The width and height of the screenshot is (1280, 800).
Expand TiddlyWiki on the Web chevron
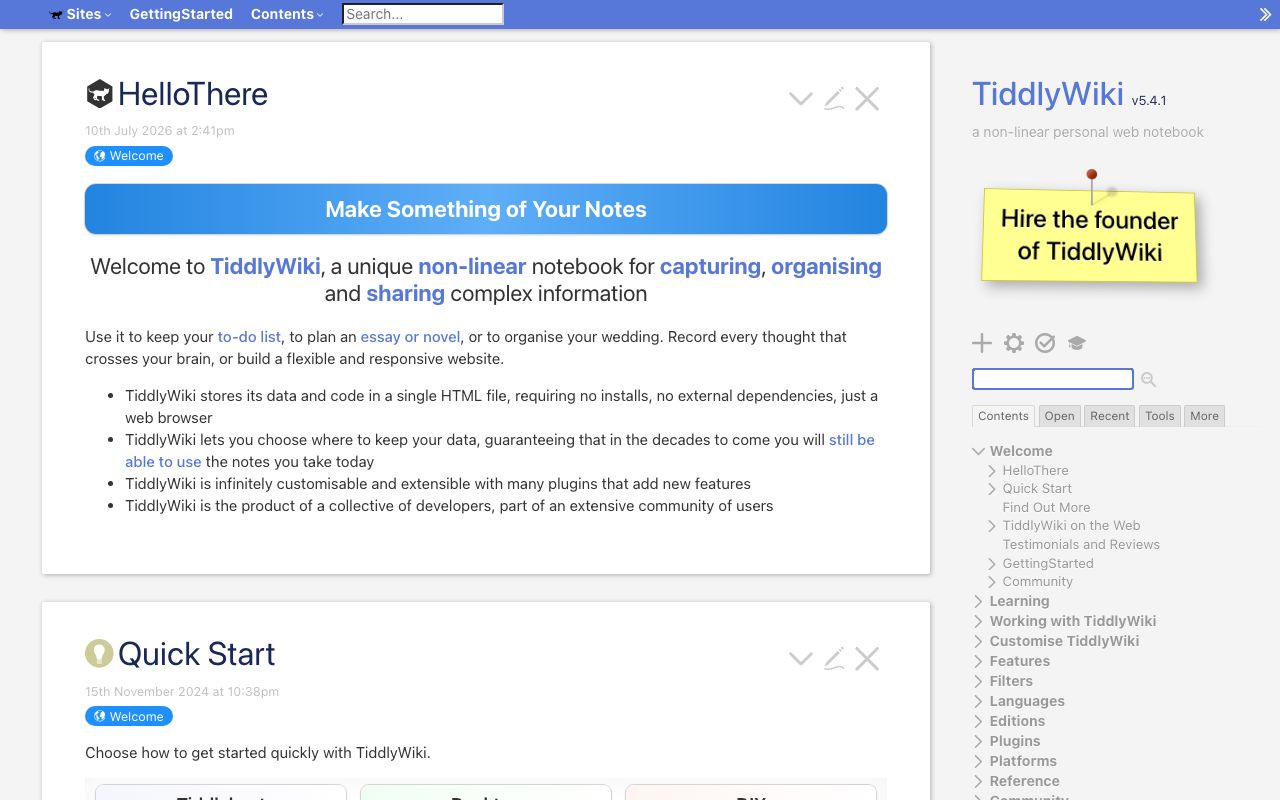[992, 526]
